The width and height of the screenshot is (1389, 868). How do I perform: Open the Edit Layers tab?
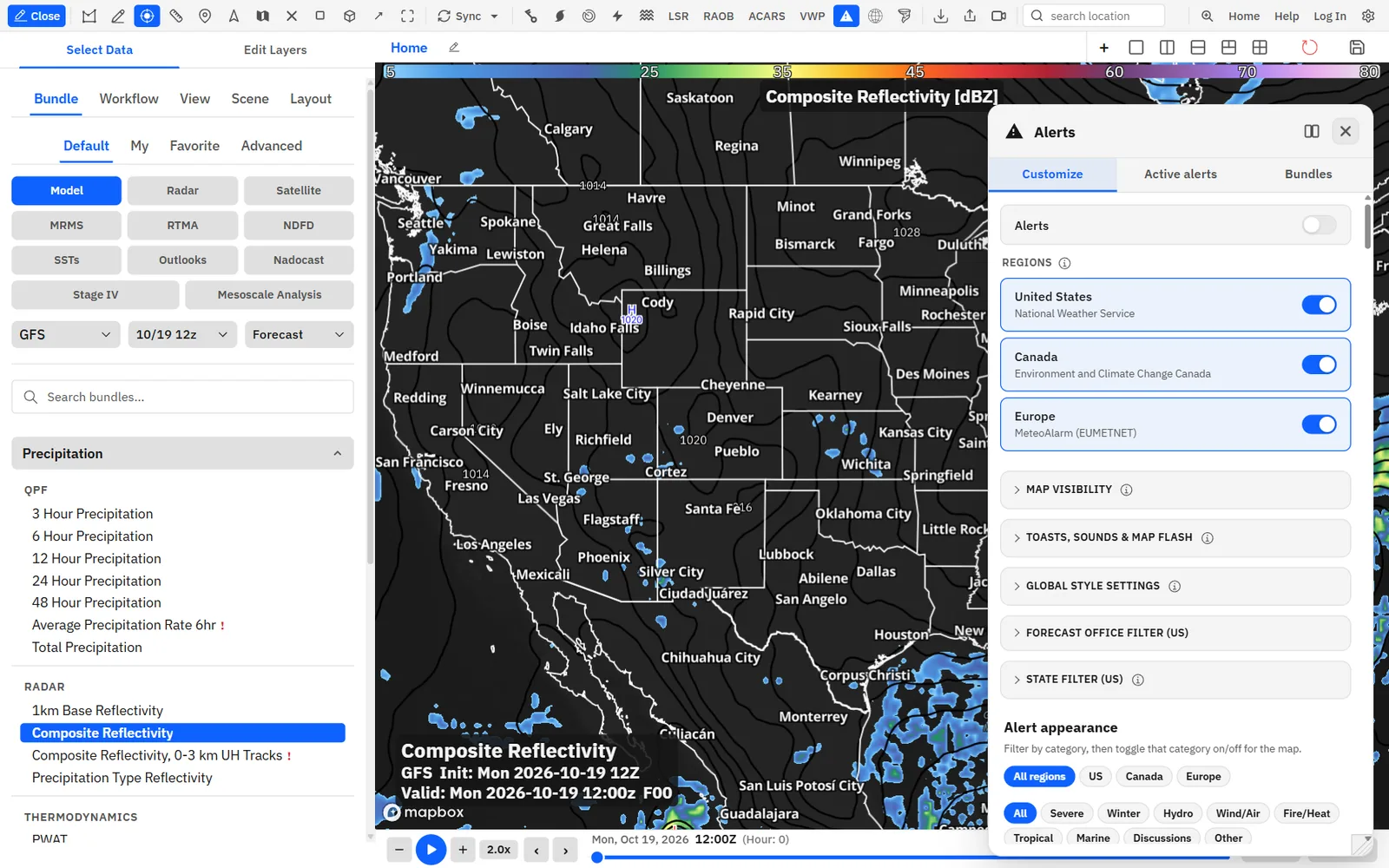[x=275, y=49]
